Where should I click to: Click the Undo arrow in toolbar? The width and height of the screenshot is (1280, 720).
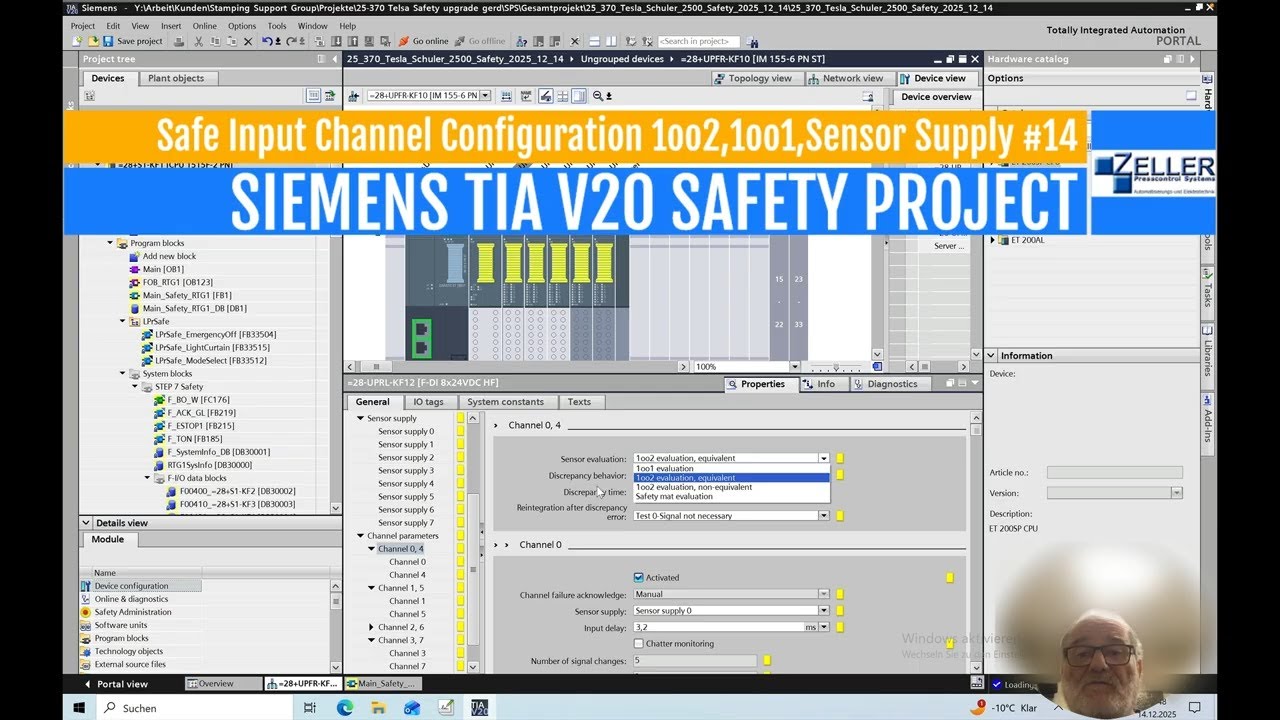point(267,41)
